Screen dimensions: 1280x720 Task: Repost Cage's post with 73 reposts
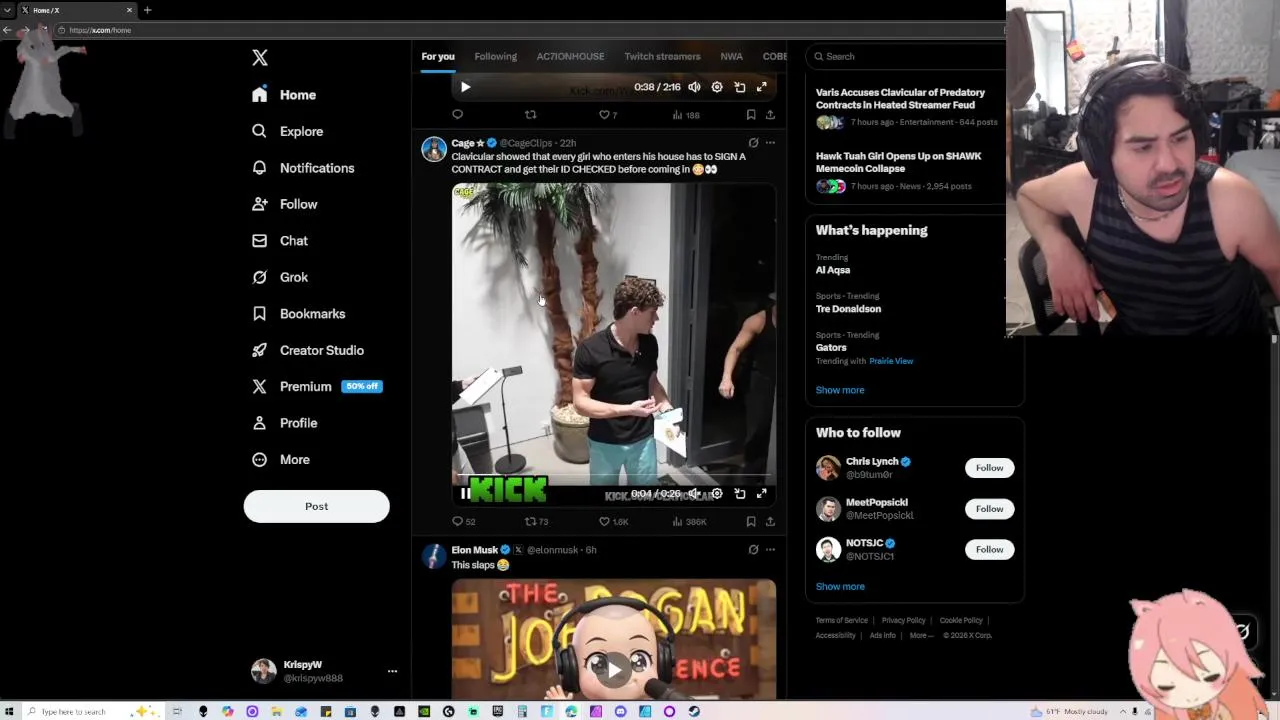(x=537, y=521)
